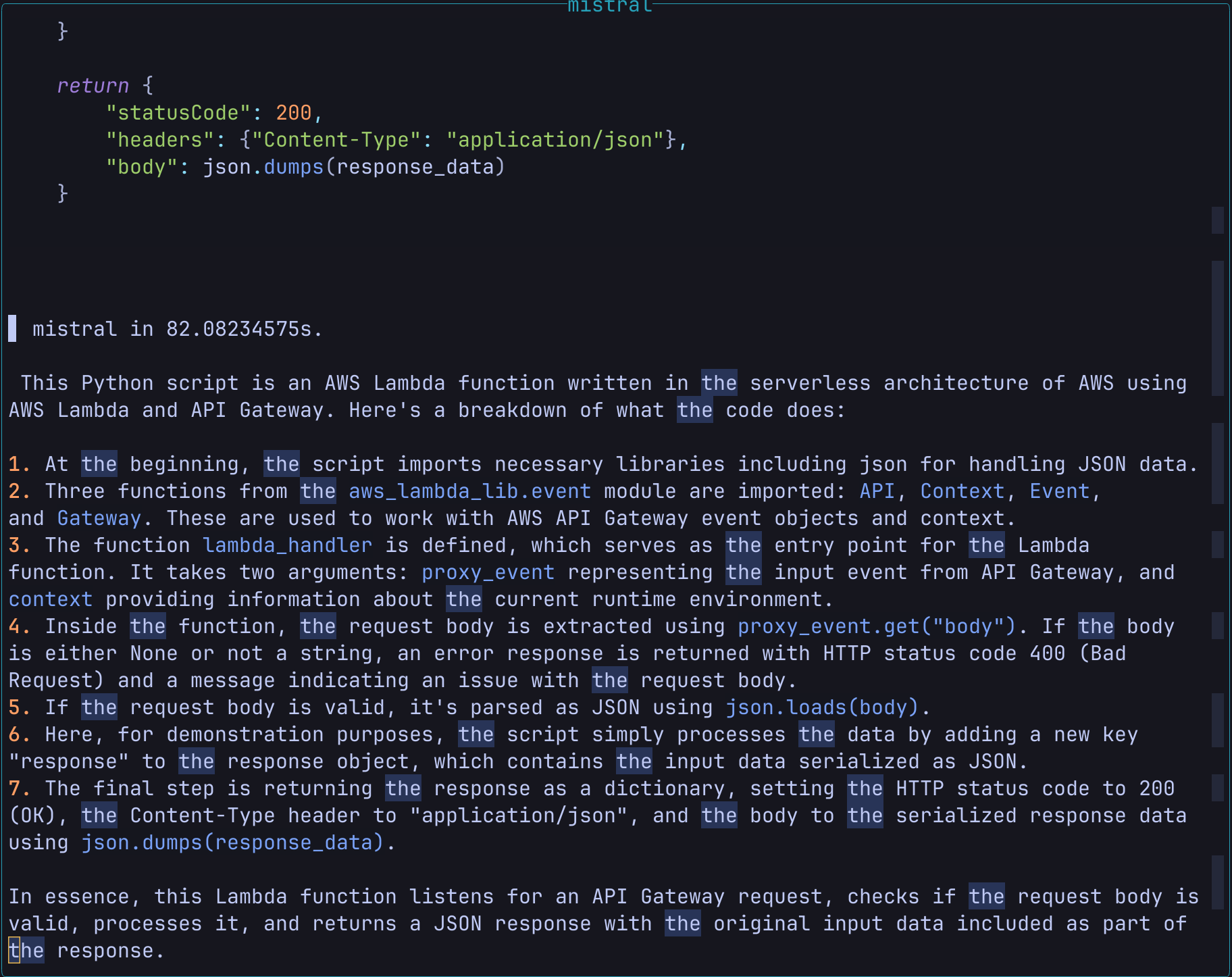
Task: Click the highlighted 'the' with the cursor on it
Action: point(26,951)
